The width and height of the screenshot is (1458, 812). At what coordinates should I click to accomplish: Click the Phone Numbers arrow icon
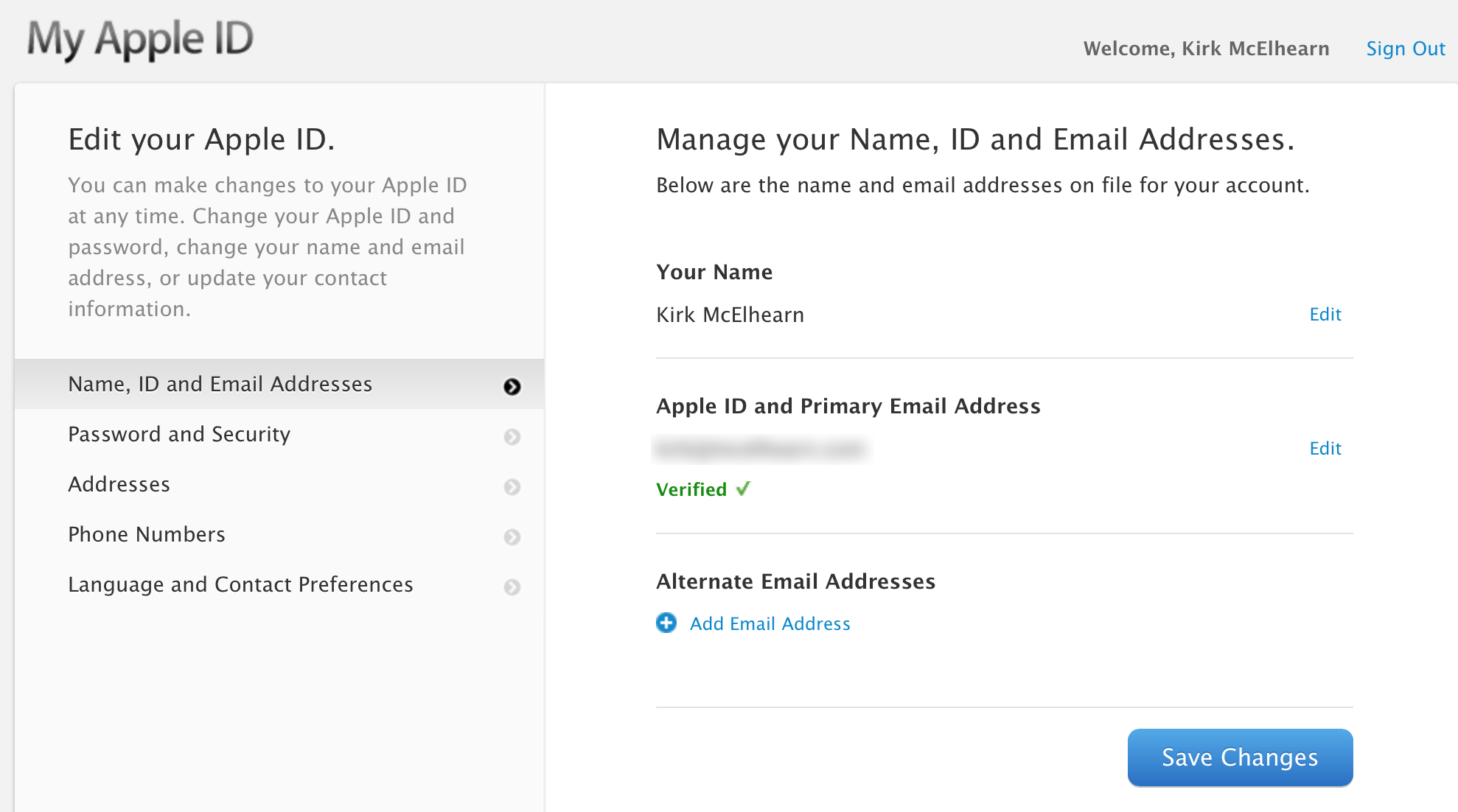(x=512, y=535)
